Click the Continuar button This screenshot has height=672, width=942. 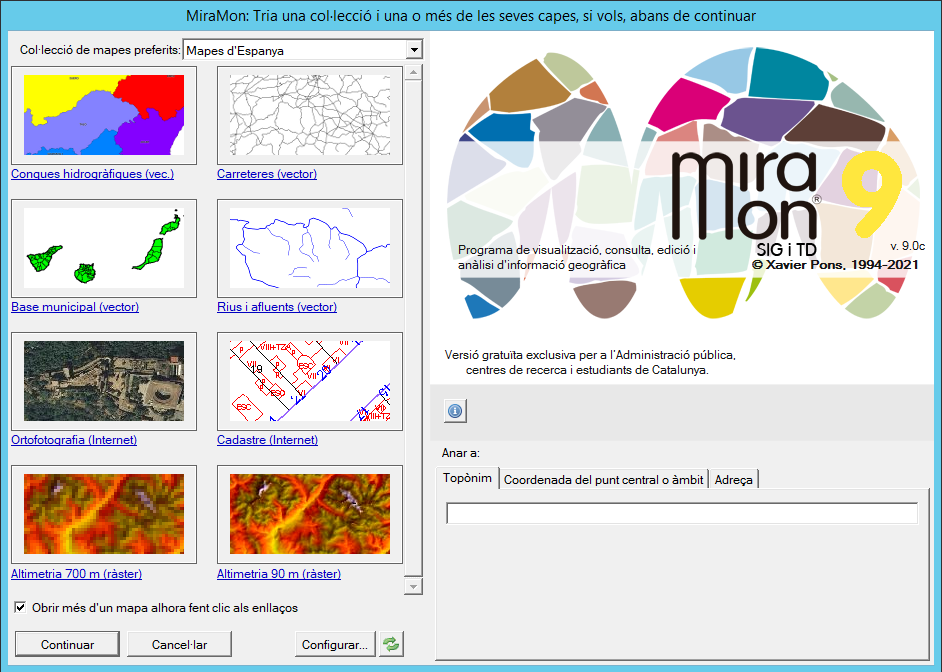pos(67,644)
